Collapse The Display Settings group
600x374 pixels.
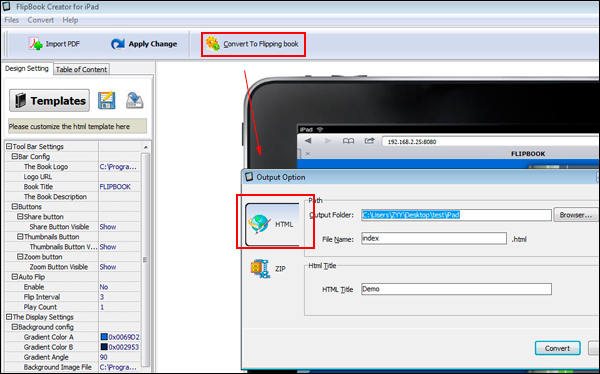tap(9, 317)
